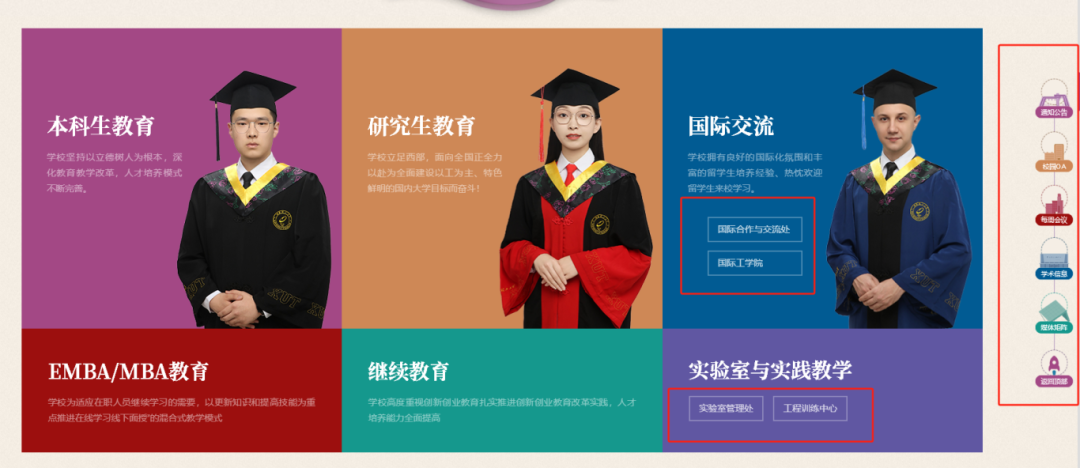The image size is (1080, 468).
Task: Open the 媒体矩阵 sidebar icon
Action: 1055,314
